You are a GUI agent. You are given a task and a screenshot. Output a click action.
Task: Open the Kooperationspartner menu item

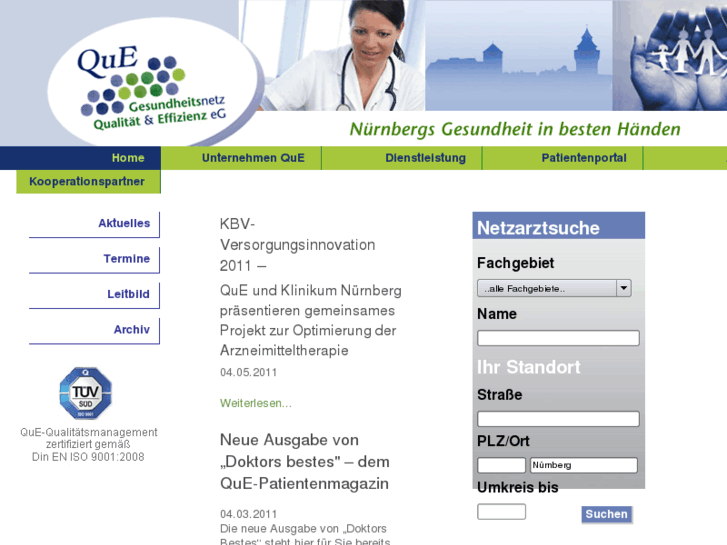pos(89,182)
